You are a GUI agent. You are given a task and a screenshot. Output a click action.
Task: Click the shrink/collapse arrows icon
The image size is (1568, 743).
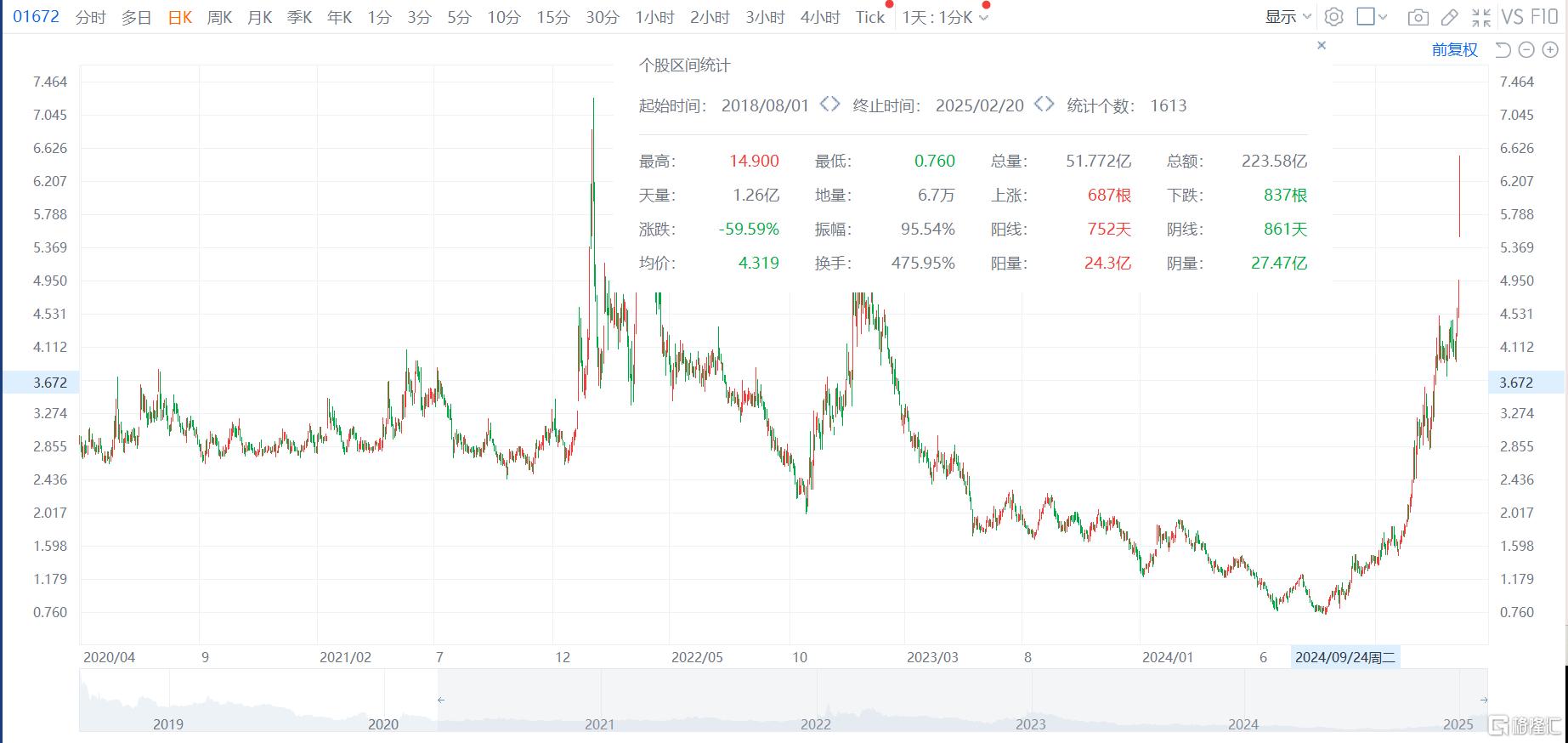point(1481,17)
